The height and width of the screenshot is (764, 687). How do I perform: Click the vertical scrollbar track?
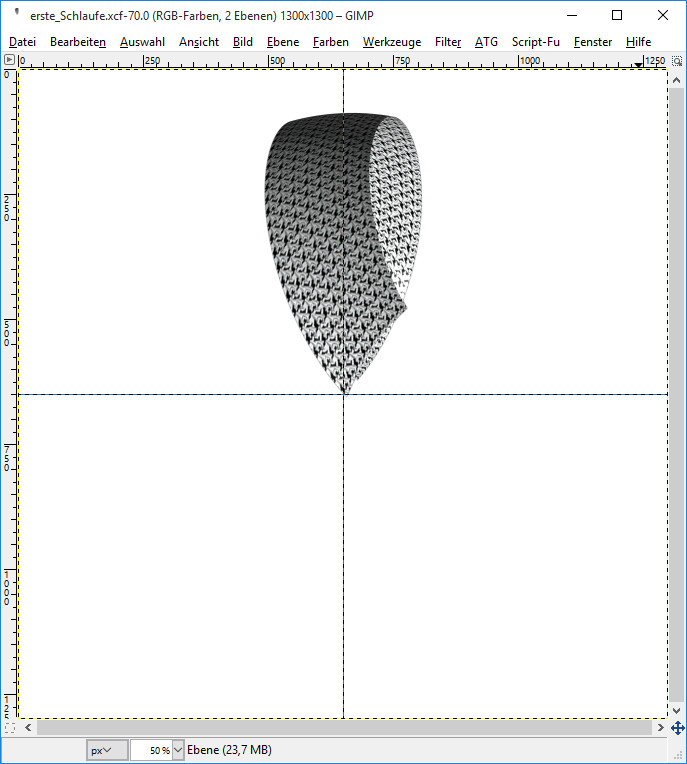[x=677, y=400]
